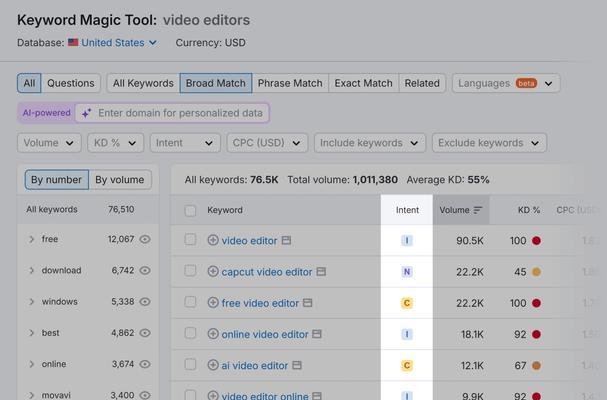Expand the 'windows' keyword group
The width and height of the screenshot is (607, 400).
coord(32,302)
